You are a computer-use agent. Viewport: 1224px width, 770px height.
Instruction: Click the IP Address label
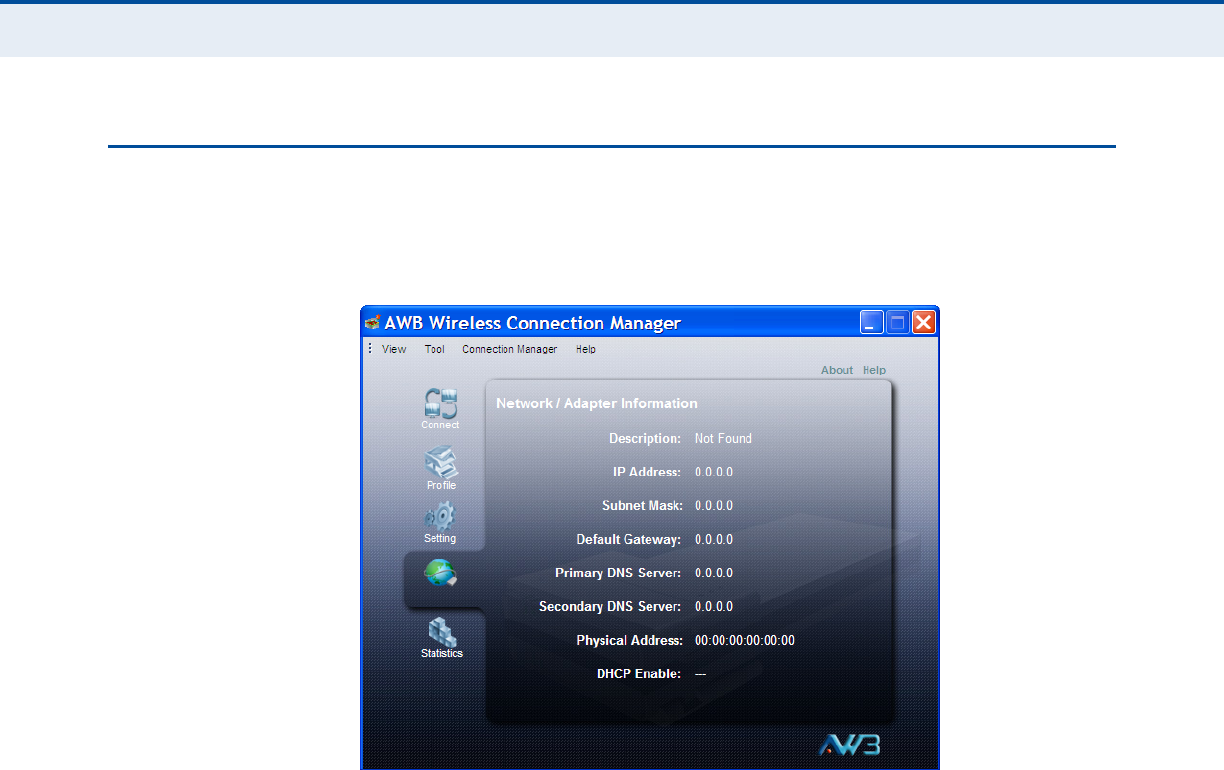point(647,472)
